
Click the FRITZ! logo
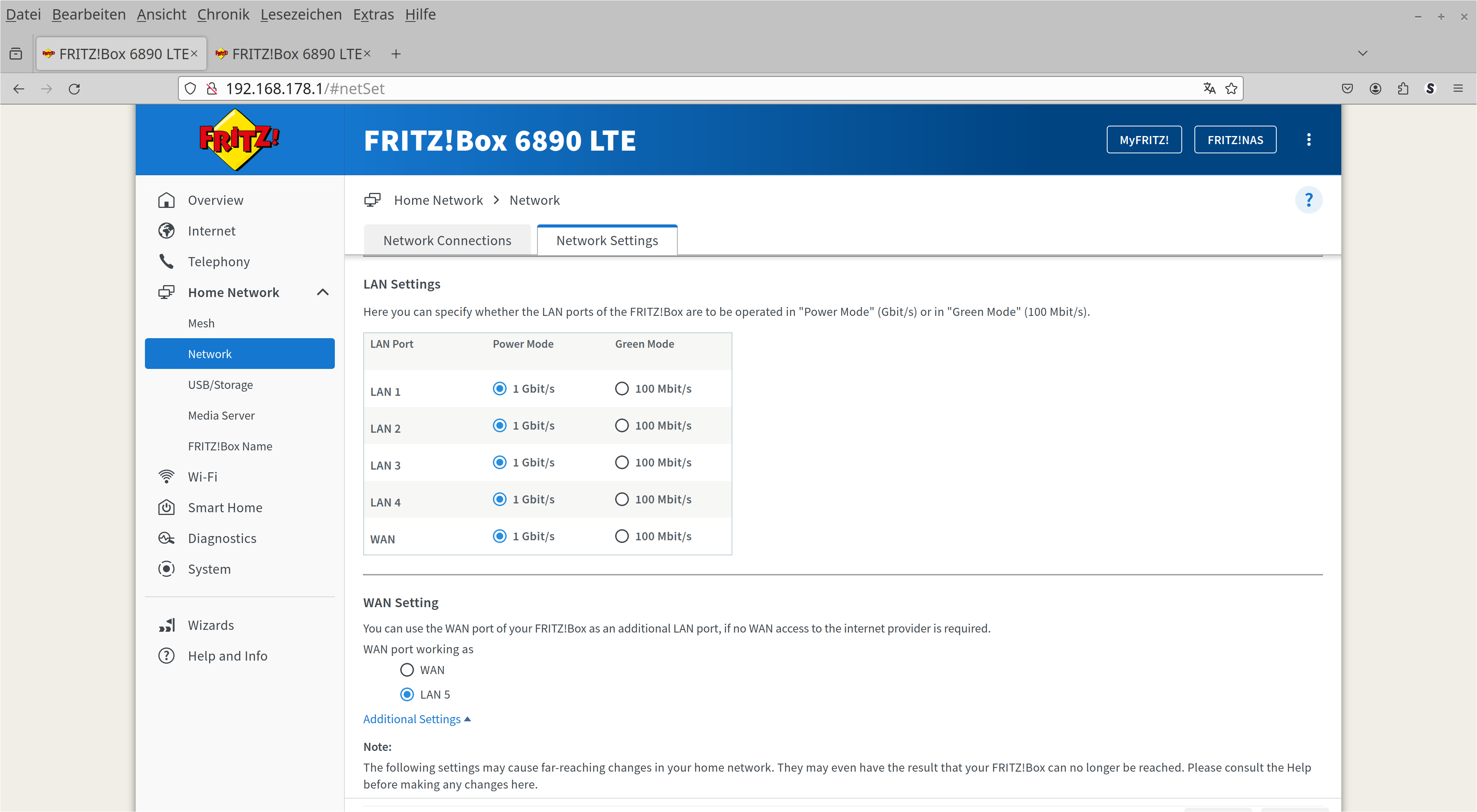click(239, 140)
